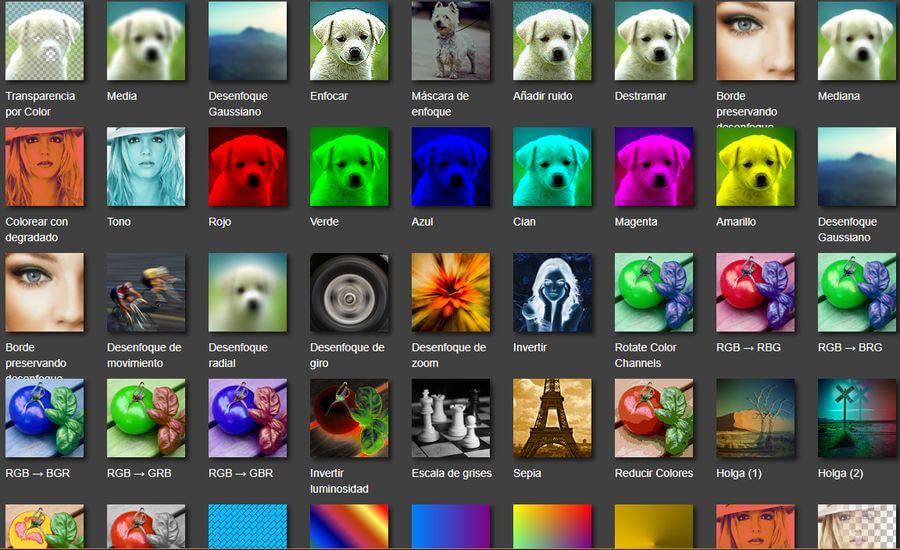Select the Magenta puppy thumbnail

pyautogui.click(x=654, y=166)
